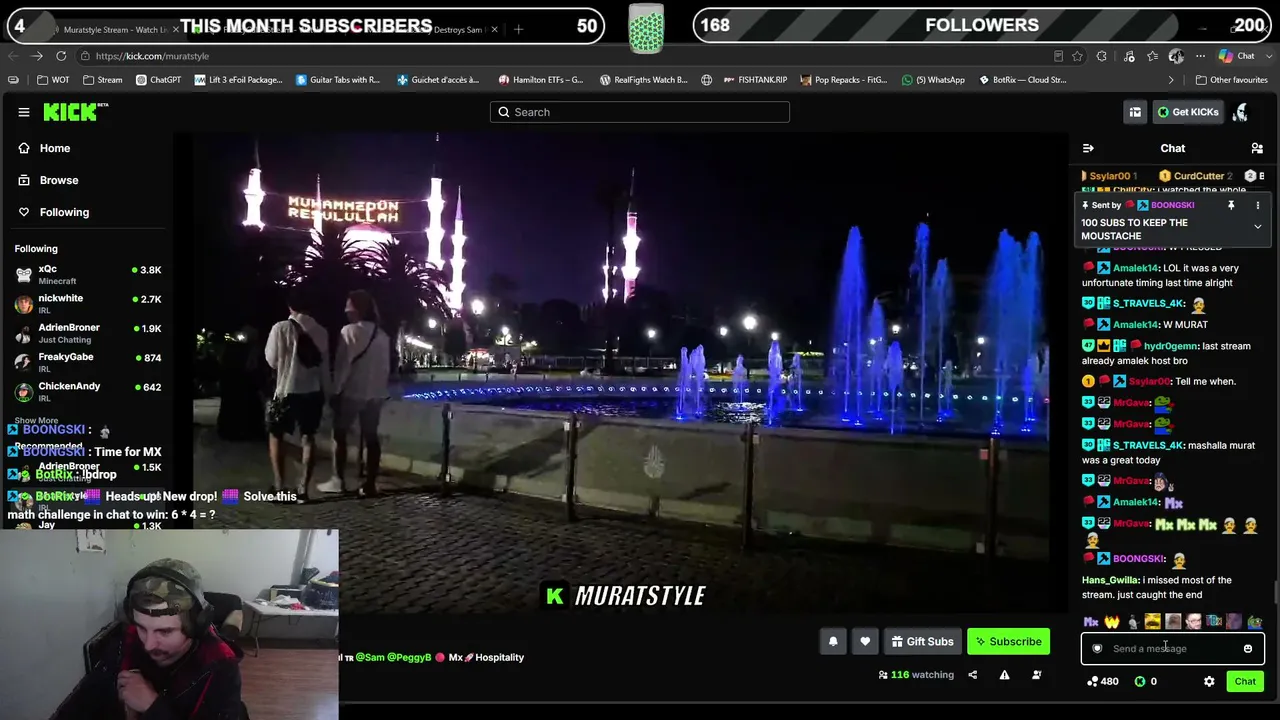Open Pop Repacks FitGirl bookmark

(x=843, y=80)
